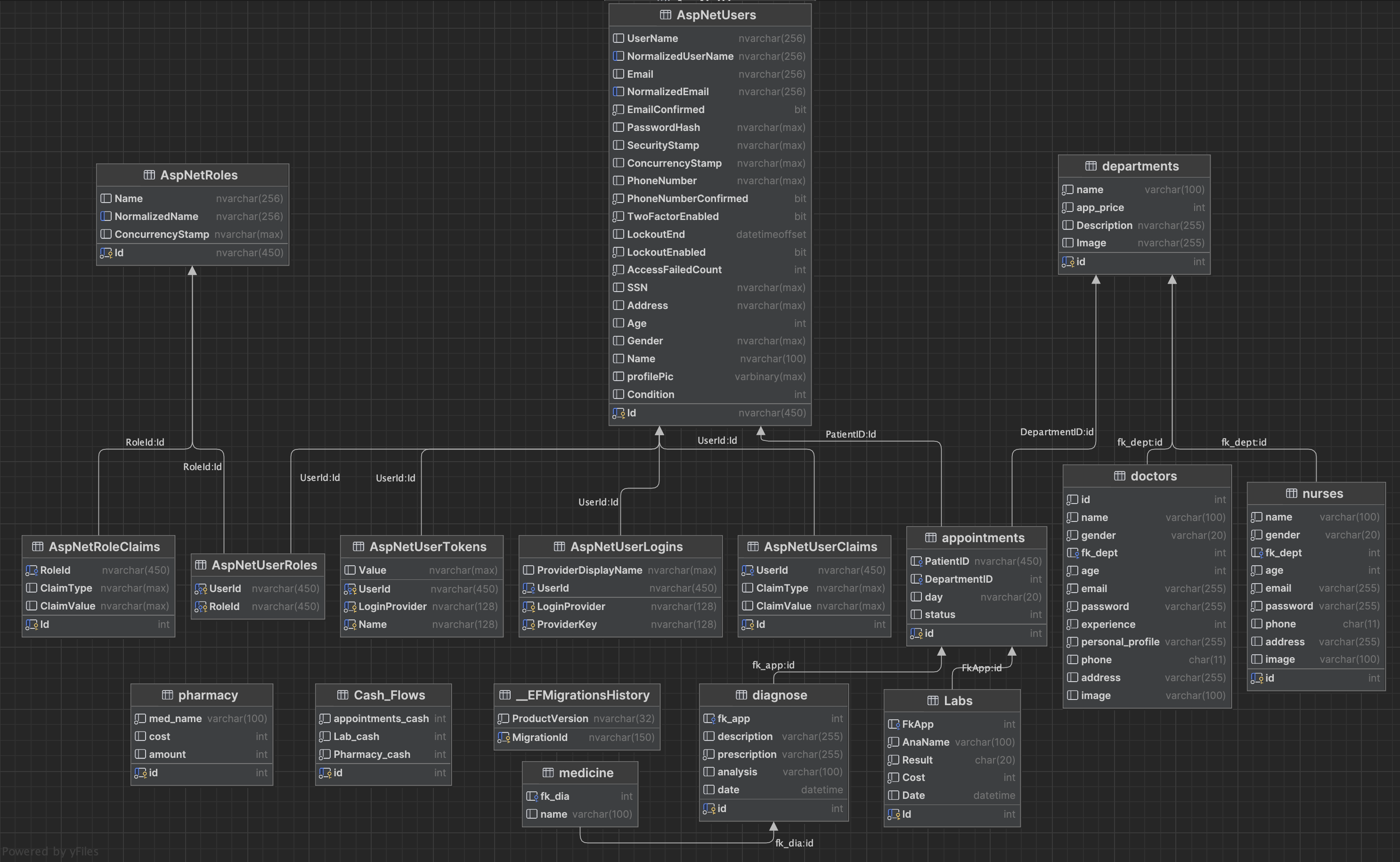
Task: Click the primary key icon of AspNetRoles Id
Action: coord(106,252)
